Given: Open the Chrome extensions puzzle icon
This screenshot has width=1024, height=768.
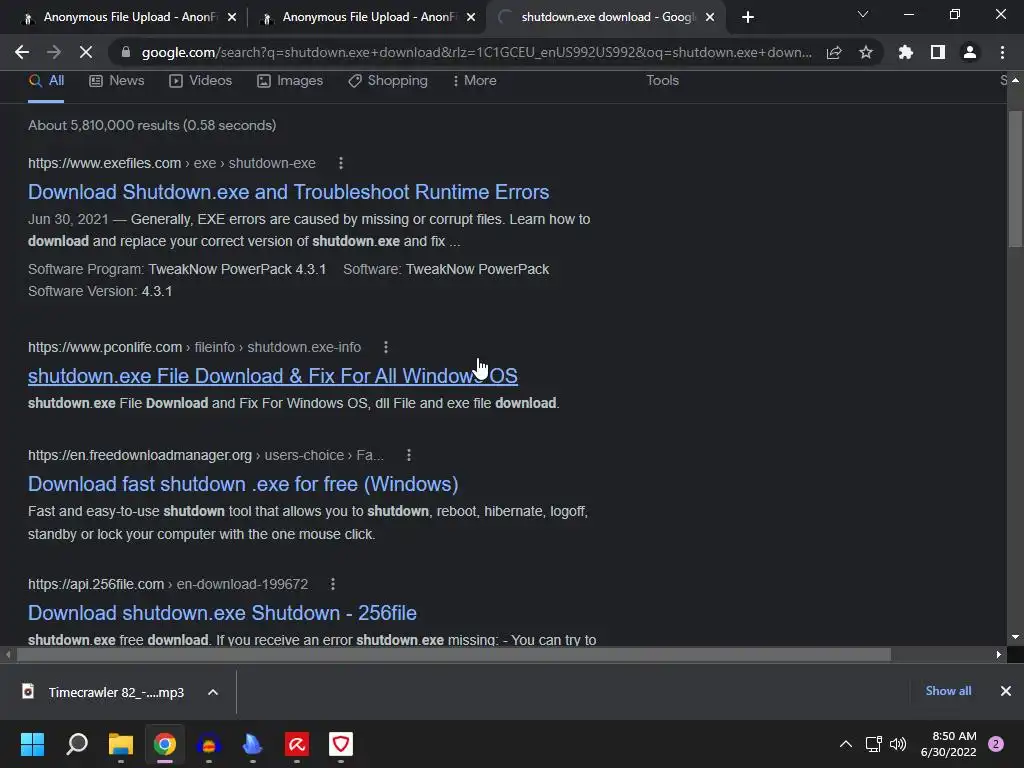Looking at the screenshot, I should pos(906,52).
